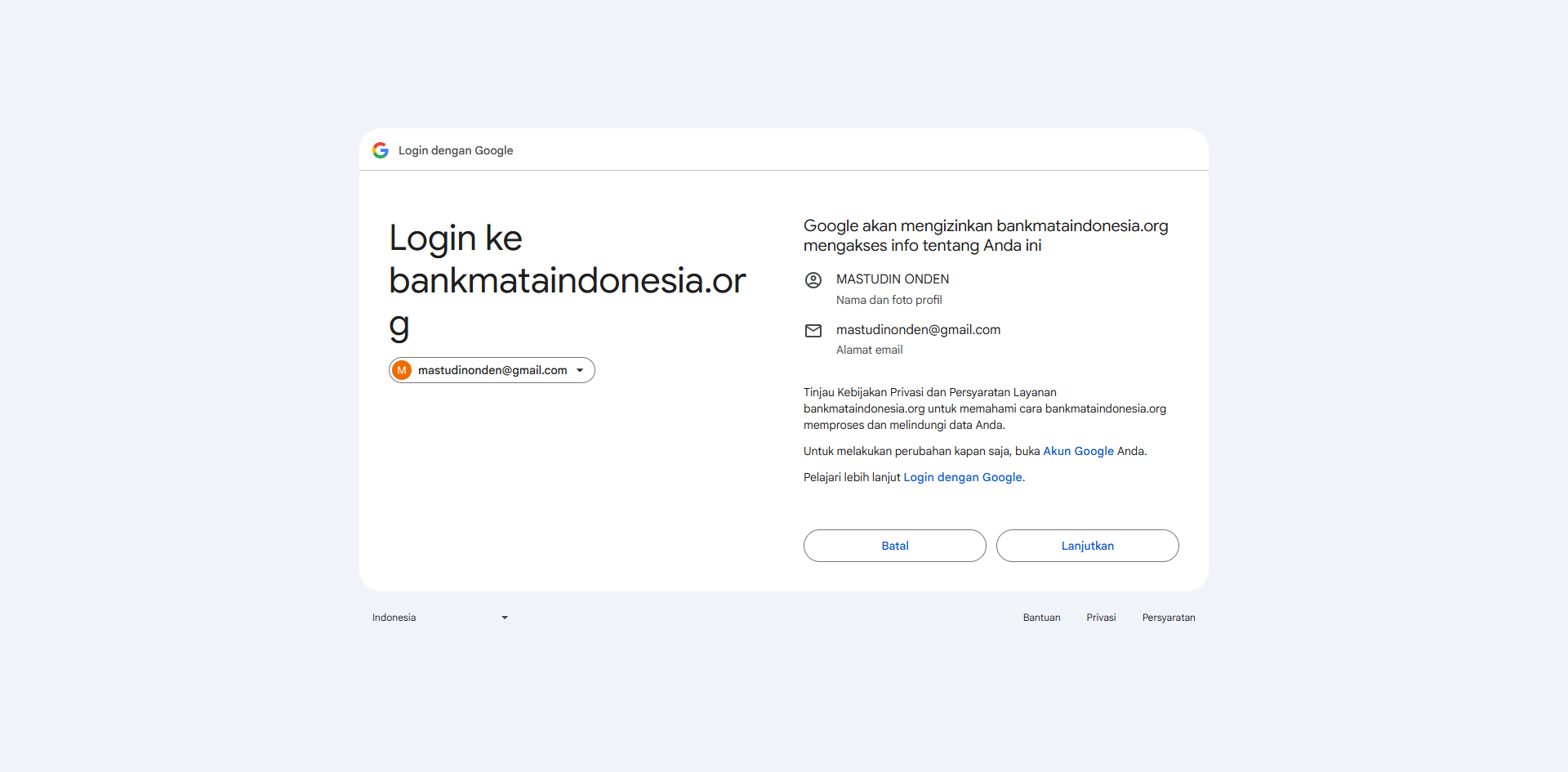Viewport: 1568px width, 772px height.
Task: Open the Persyaratan footer link
Action: click(x=1168, y=618)
